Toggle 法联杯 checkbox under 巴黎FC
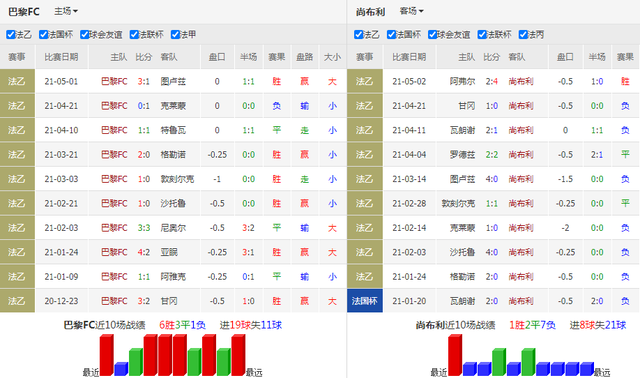The width and height of the screenshot is (640, 378). coord(134,35)
